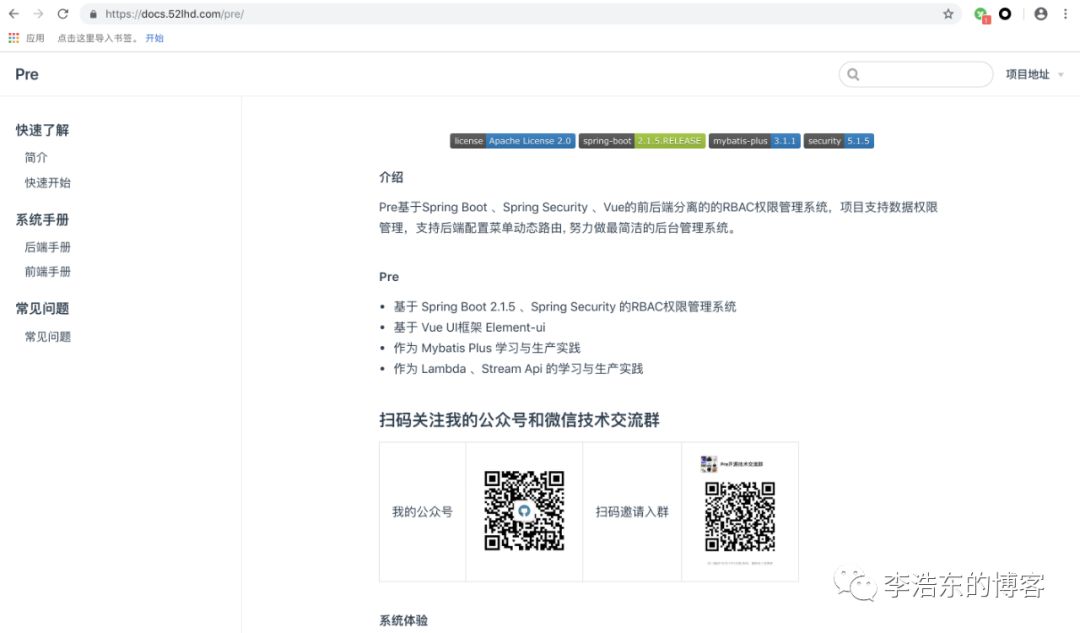
Task: Click the Lambda、Stream Api bullet line
Action: [518, 369]
